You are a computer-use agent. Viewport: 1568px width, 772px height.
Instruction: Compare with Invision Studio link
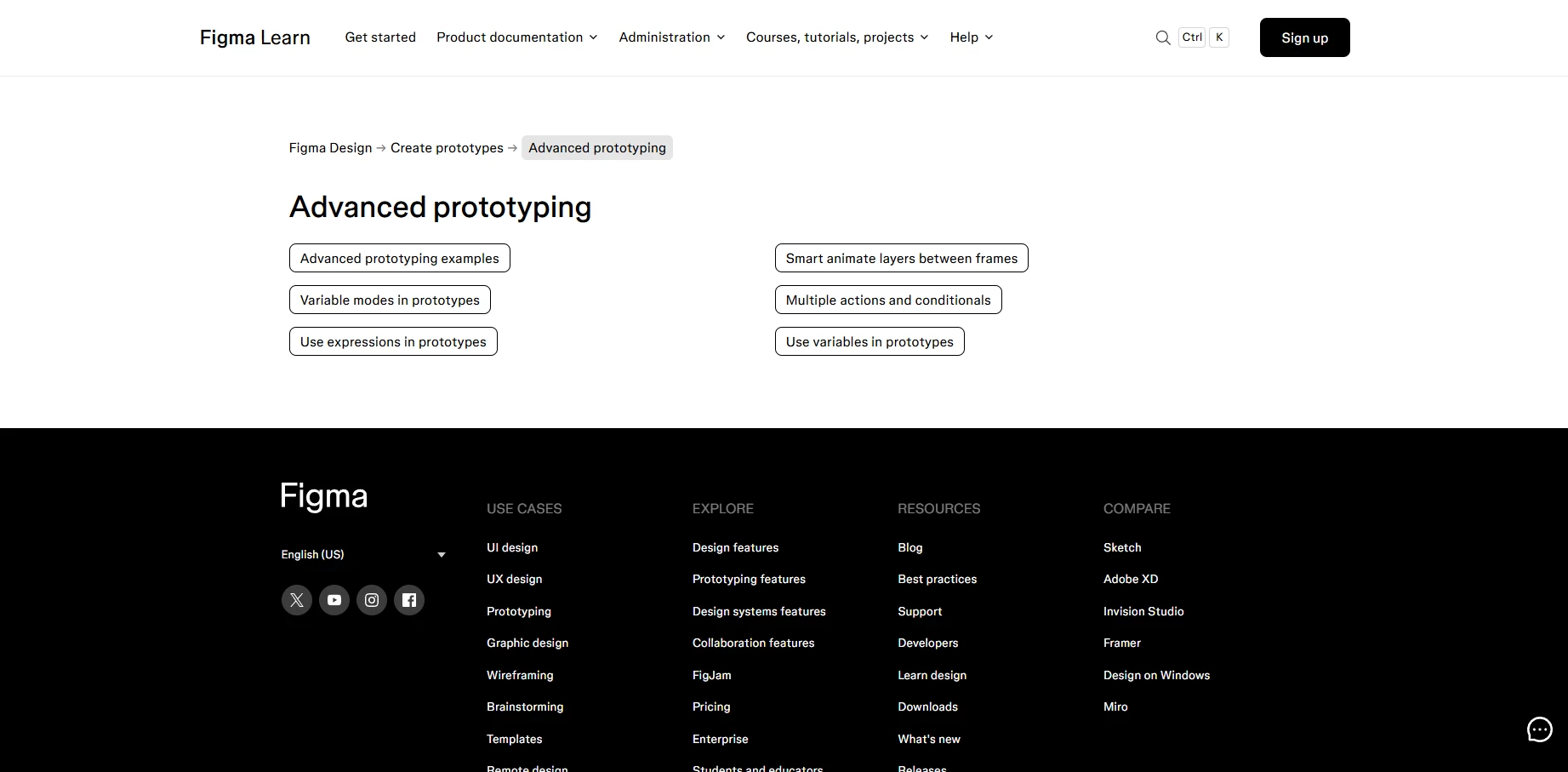click(1143, 611)
